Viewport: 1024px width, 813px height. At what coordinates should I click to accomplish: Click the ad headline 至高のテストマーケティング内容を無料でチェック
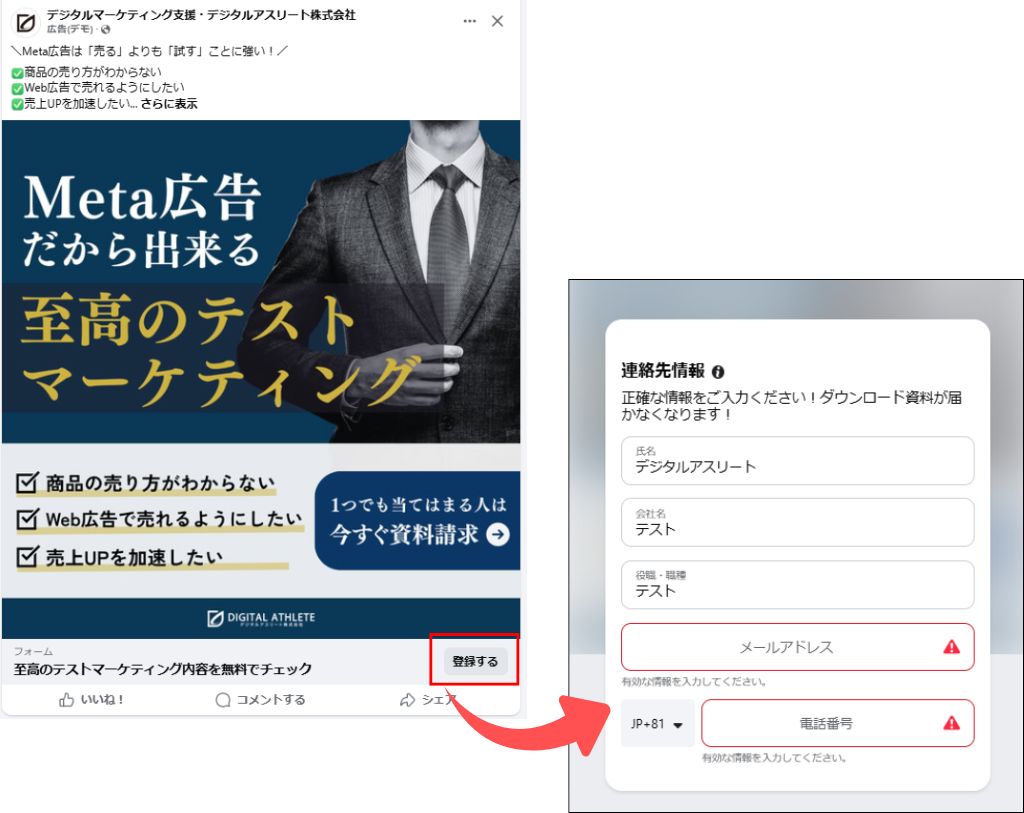(163, 669)
